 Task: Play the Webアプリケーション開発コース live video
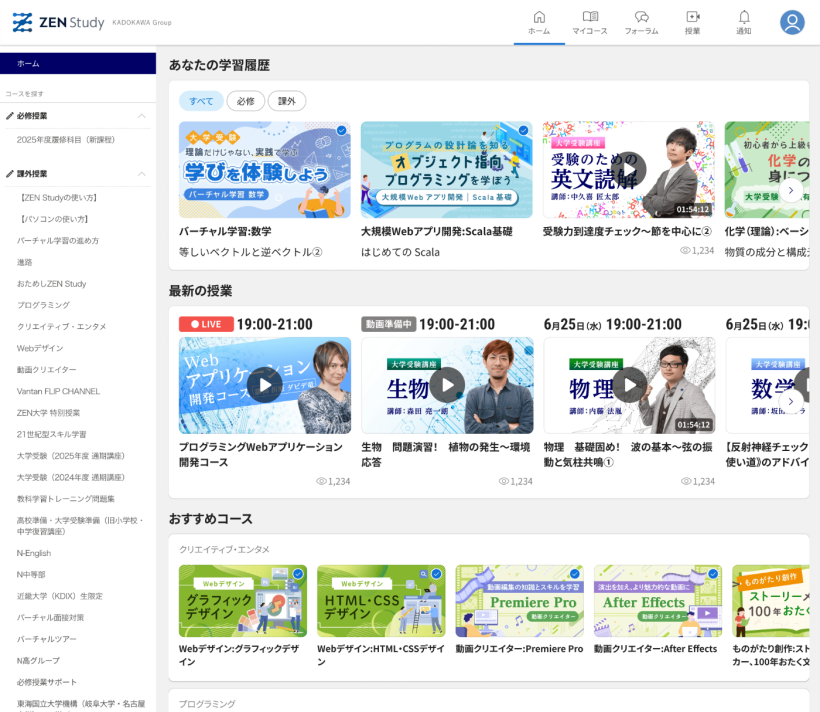click(265, 385)
